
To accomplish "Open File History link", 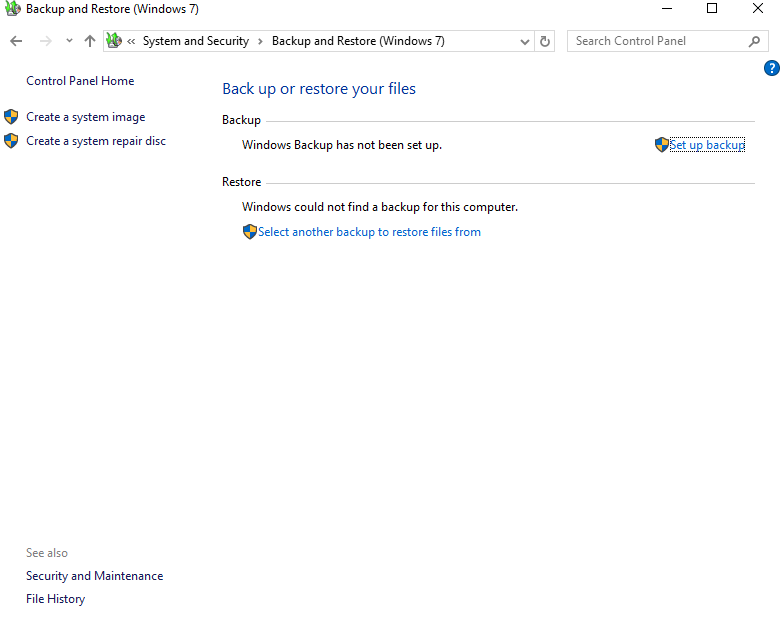I will point(55,599).
